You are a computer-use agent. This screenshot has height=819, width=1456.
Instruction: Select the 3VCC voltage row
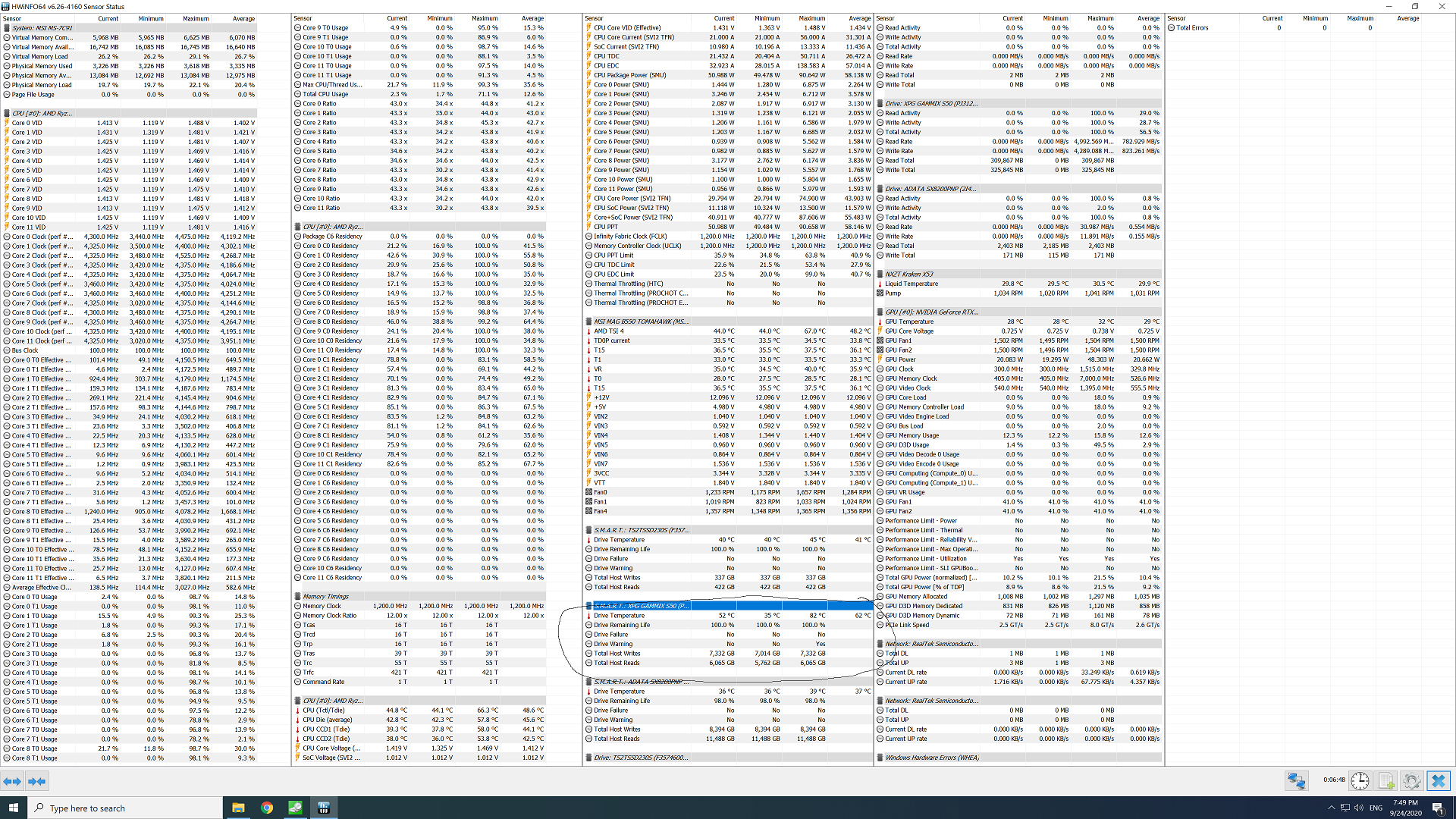click(727, 473)
